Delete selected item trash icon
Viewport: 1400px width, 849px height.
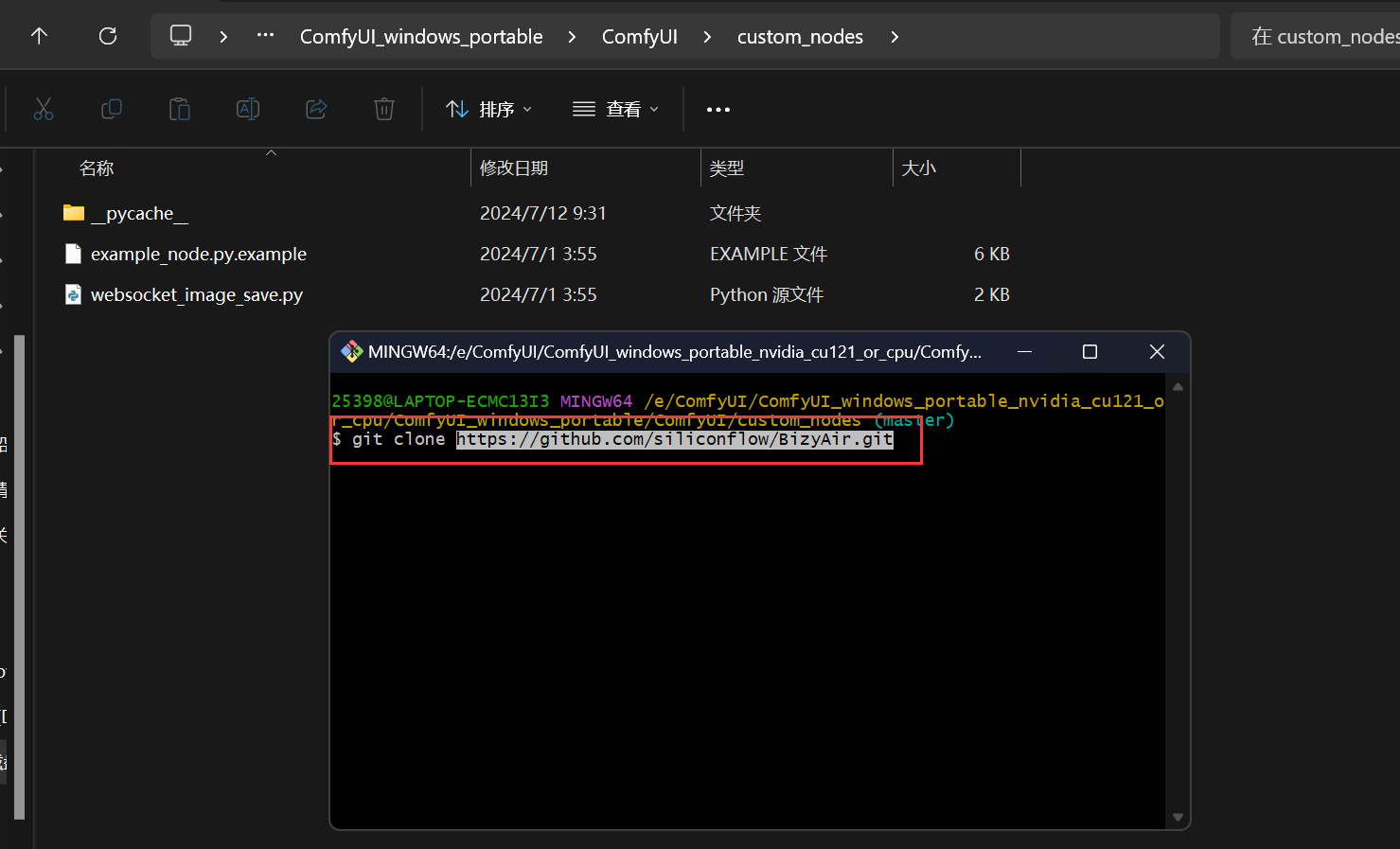(x=384, y=109)
